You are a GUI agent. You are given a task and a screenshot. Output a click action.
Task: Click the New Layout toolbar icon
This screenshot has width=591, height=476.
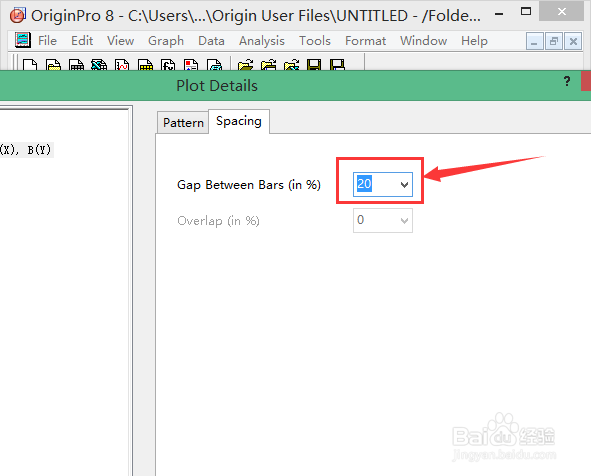pos(191,65)
